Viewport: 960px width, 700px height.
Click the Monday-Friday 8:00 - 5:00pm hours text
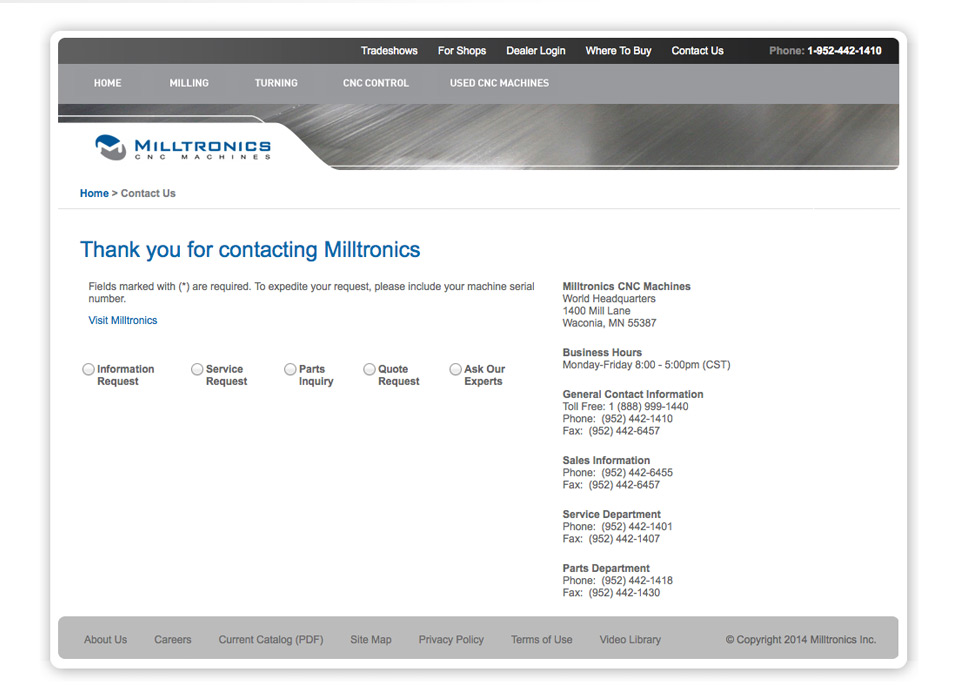tap(646, 365)
